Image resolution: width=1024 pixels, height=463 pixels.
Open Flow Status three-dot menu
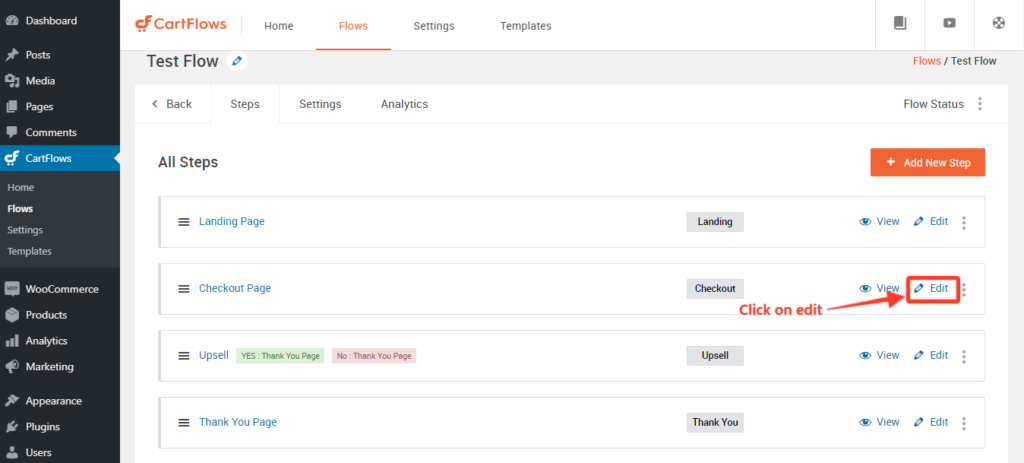980,104
